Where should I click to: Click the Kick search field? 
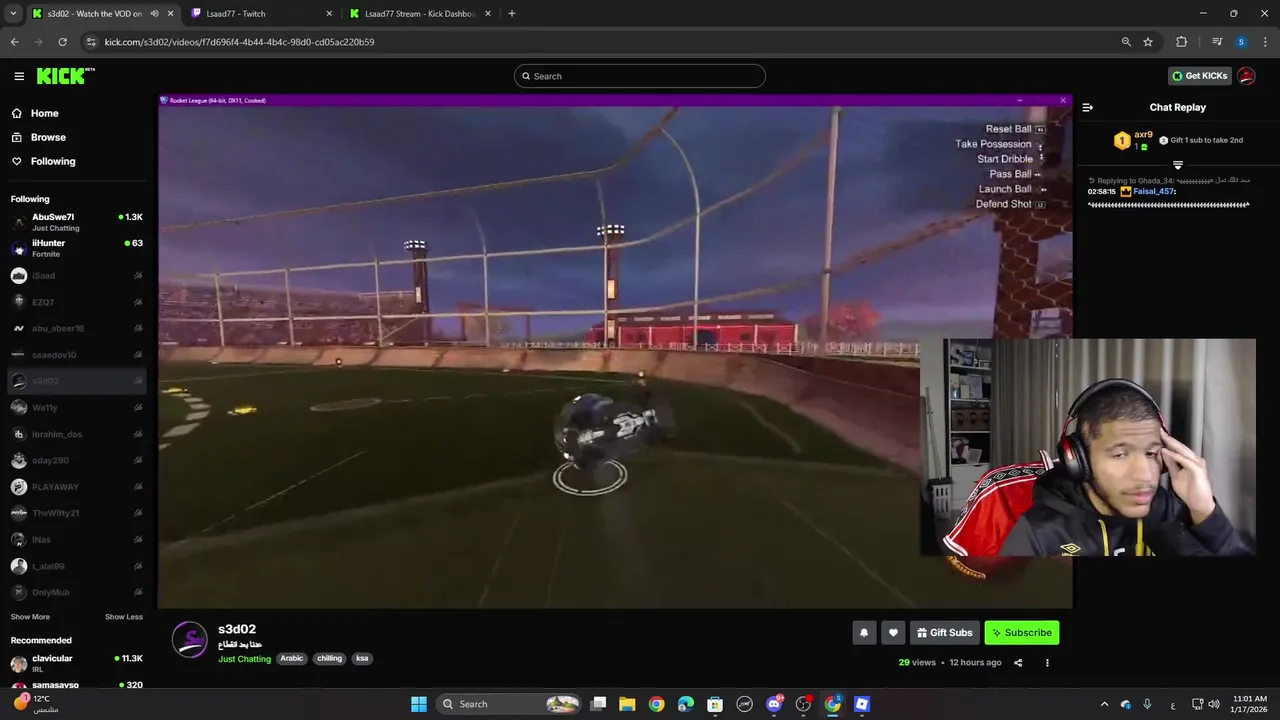tap(640, 76)
